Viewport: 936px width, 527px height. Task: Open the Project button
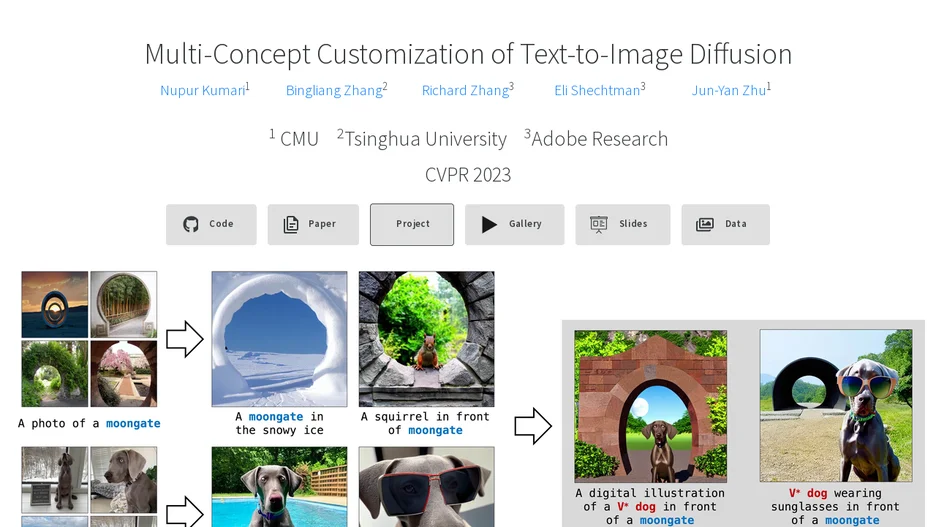(412, 224)
